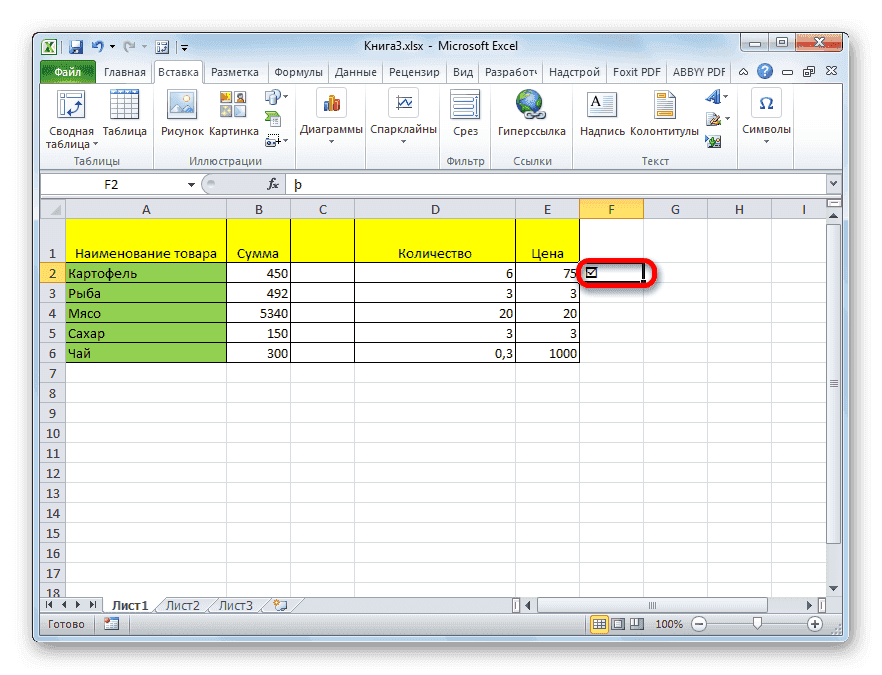Insert a symbol via Символы
Image resolution: width=882 pixels, height=675 pixels.
click(765, 115)
